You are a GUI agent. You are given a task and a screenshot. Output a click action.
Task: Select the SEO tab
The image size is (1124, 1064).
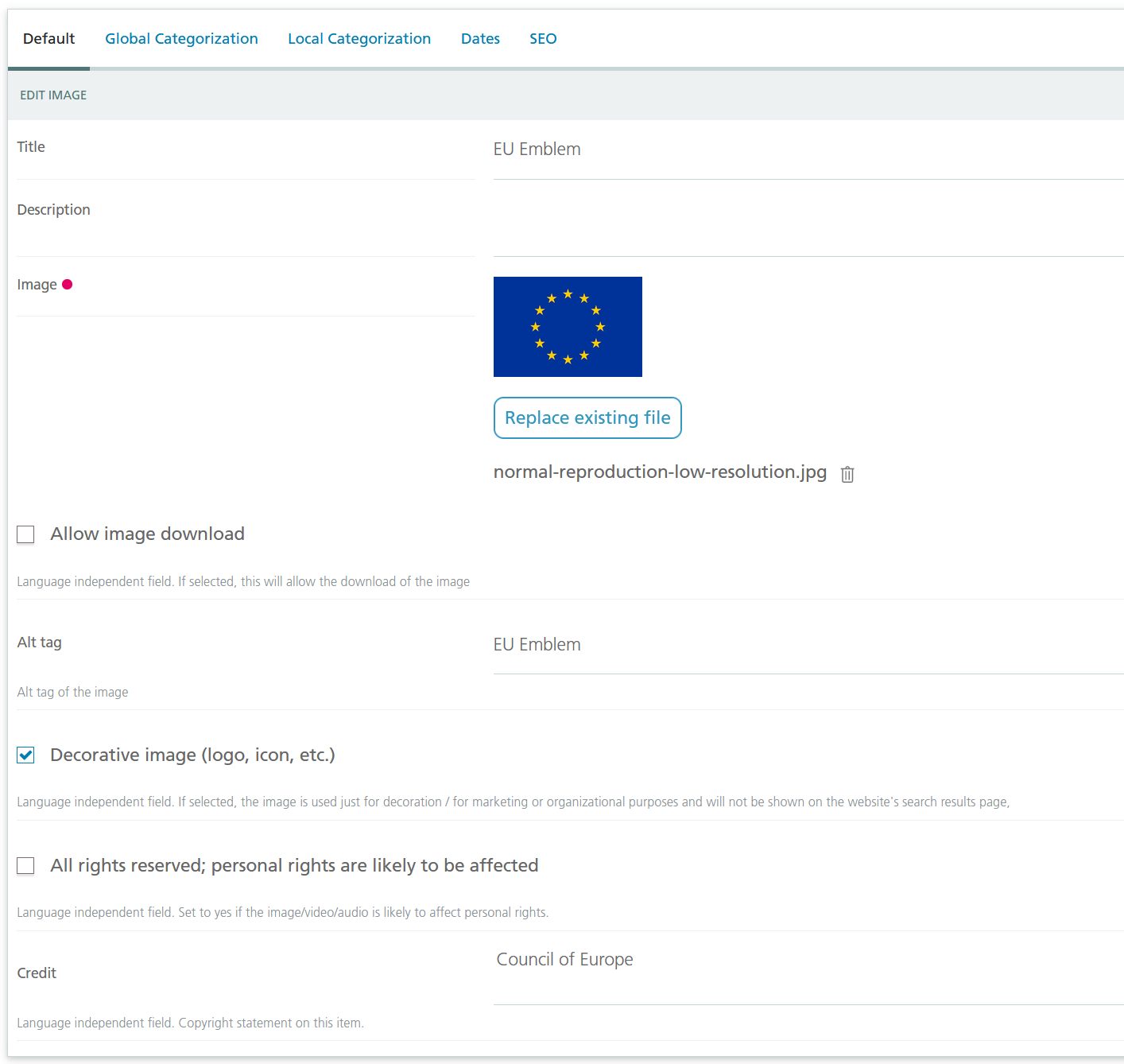point(543,39)
